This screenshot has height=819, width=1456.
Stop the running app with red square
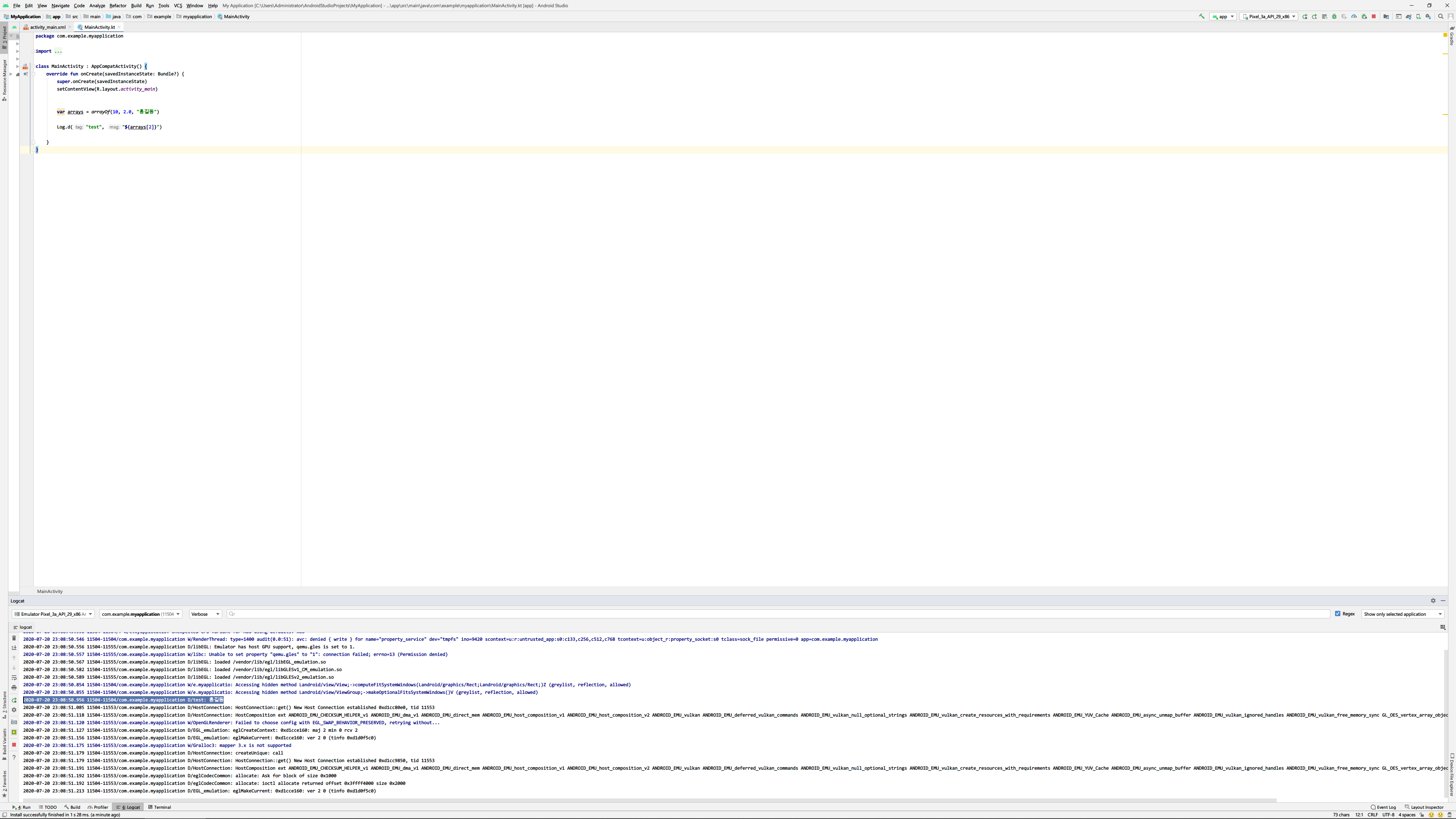(1374, 16)
